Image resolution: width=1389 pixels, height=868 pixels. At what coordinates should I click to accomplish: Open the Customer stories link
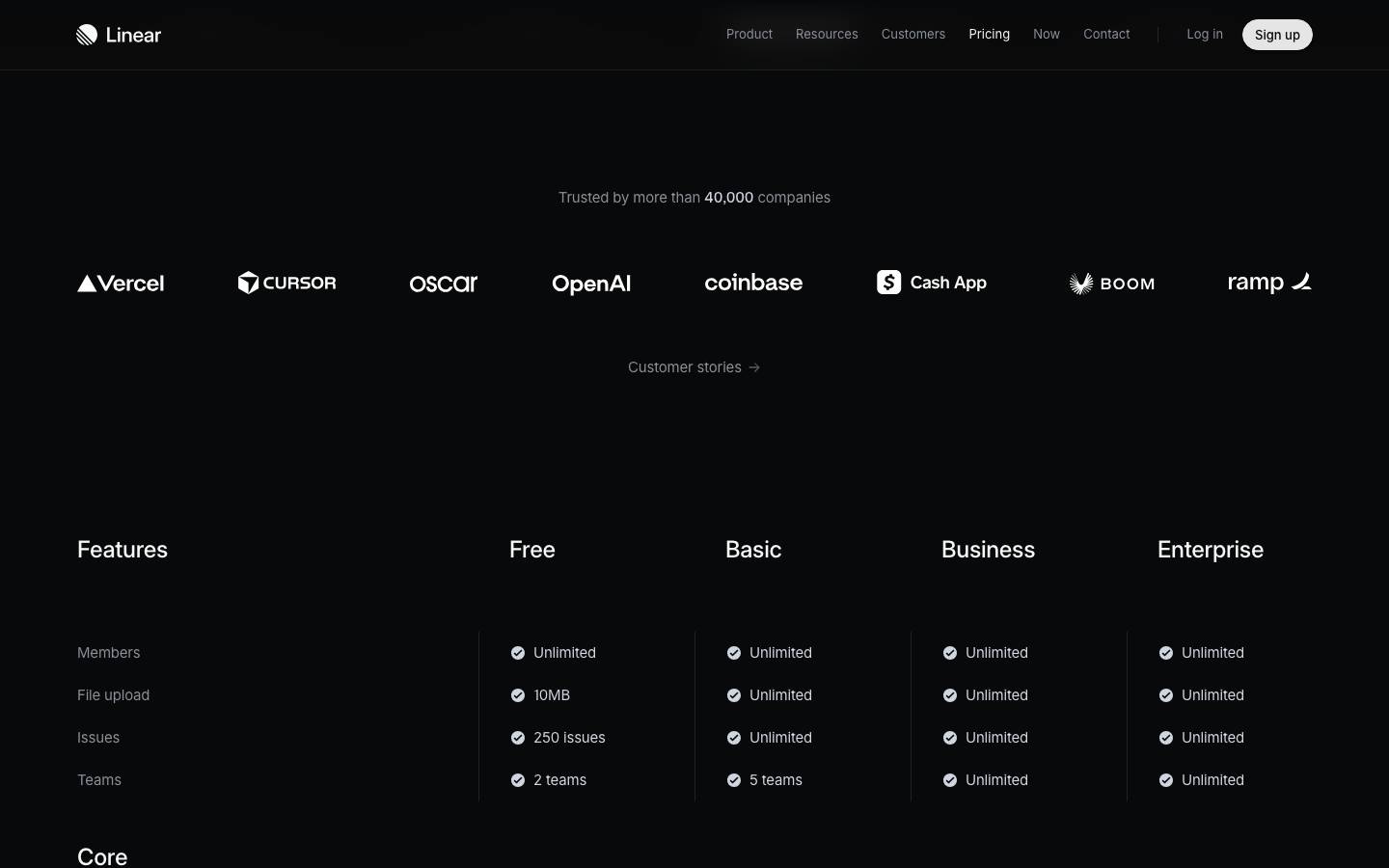pos(694,367)
